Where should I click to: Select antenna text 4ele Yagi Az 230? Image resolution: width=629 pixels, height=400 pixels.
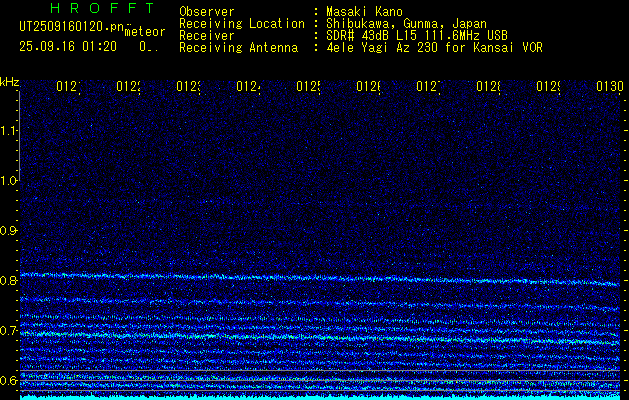383,48
